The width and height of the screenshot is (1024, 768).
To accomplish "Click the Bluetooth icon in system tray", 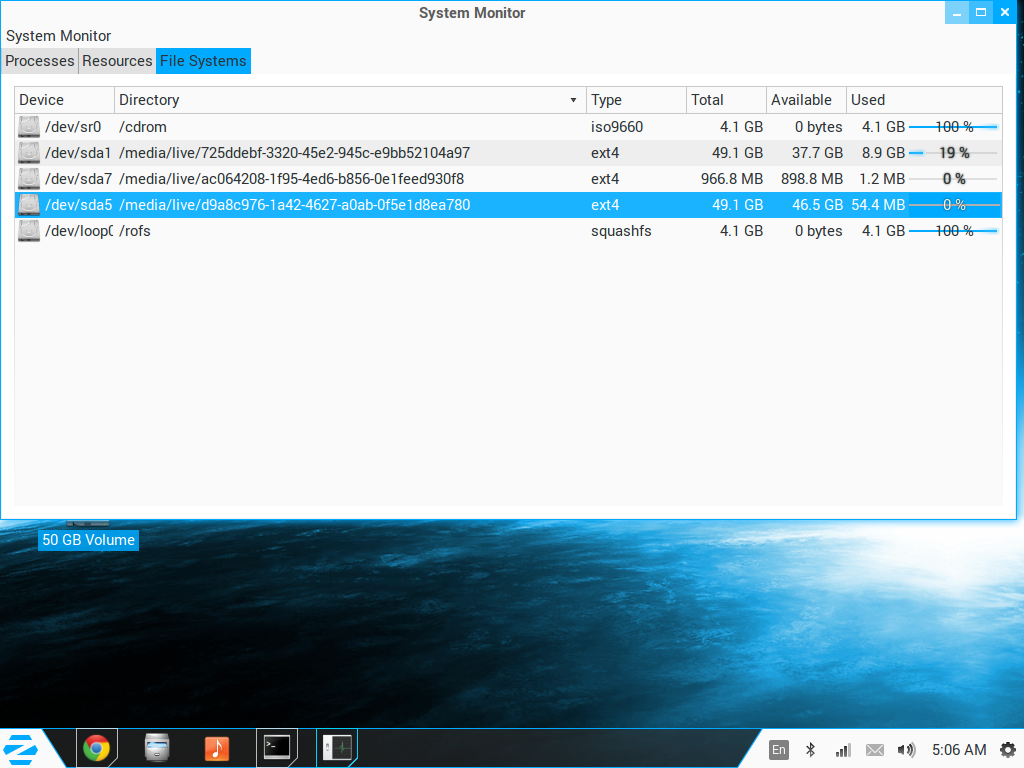I will [811, 750].
